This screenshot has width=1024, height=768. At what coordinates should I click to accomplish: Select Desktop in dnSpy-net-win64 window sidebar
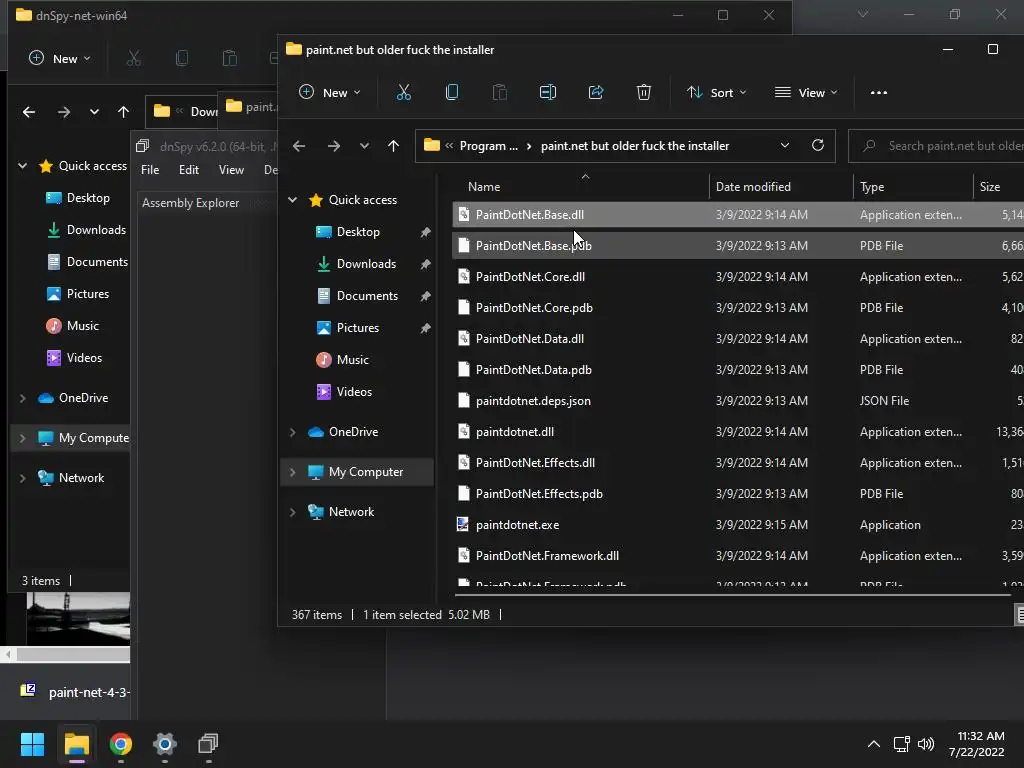[78, 198]
